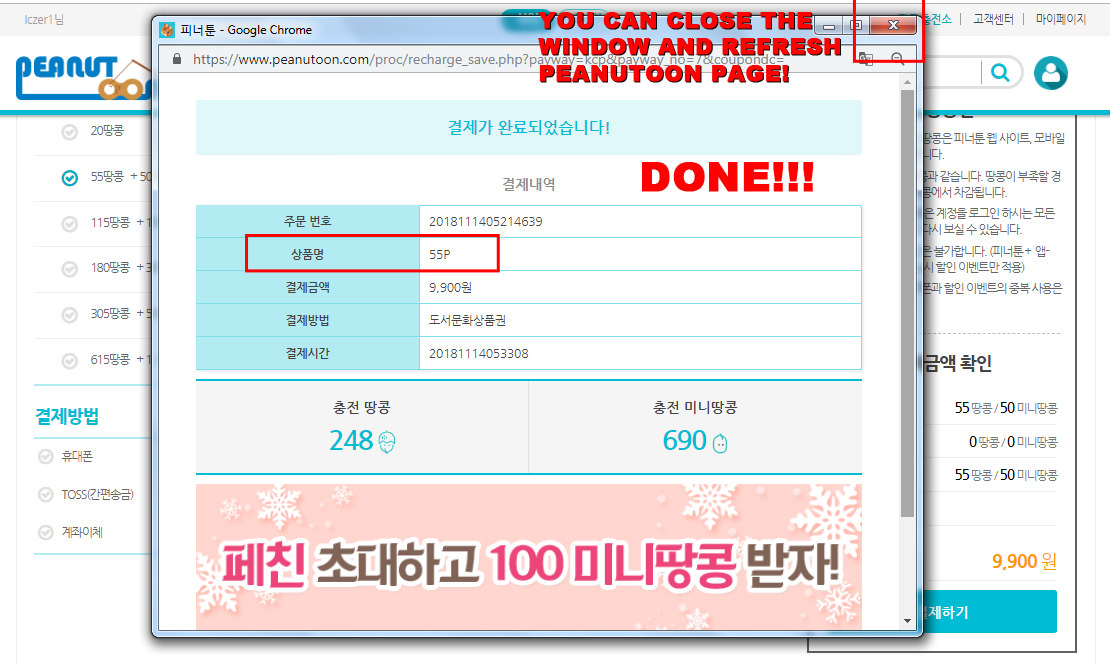Click the 9,900원 payment amount cell
The width and height of the screenshot is (1110, 665).
click(640, 288)
